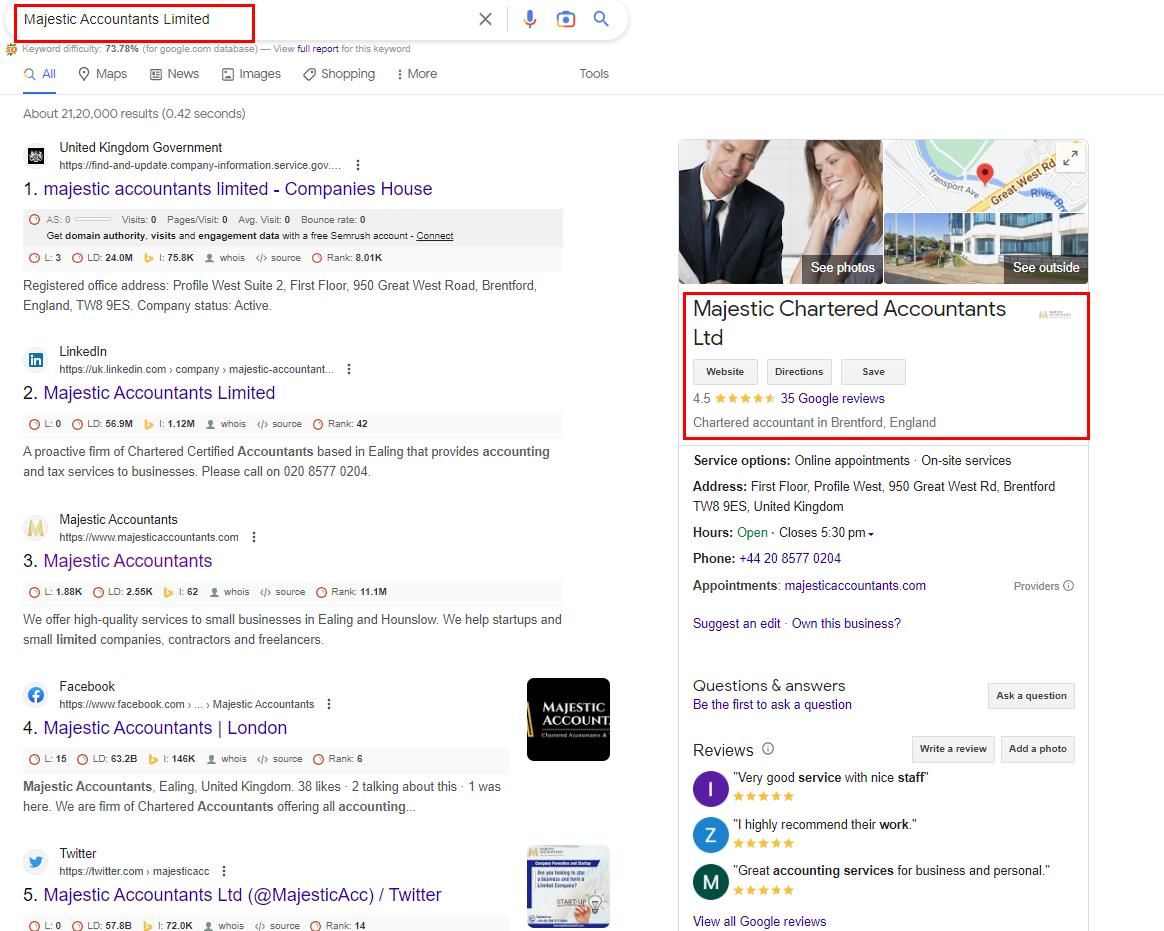Open the Majestic Accountants Ltd Twitter result
This screenshot has width=1164, height=931.
[x=242, y=895]
